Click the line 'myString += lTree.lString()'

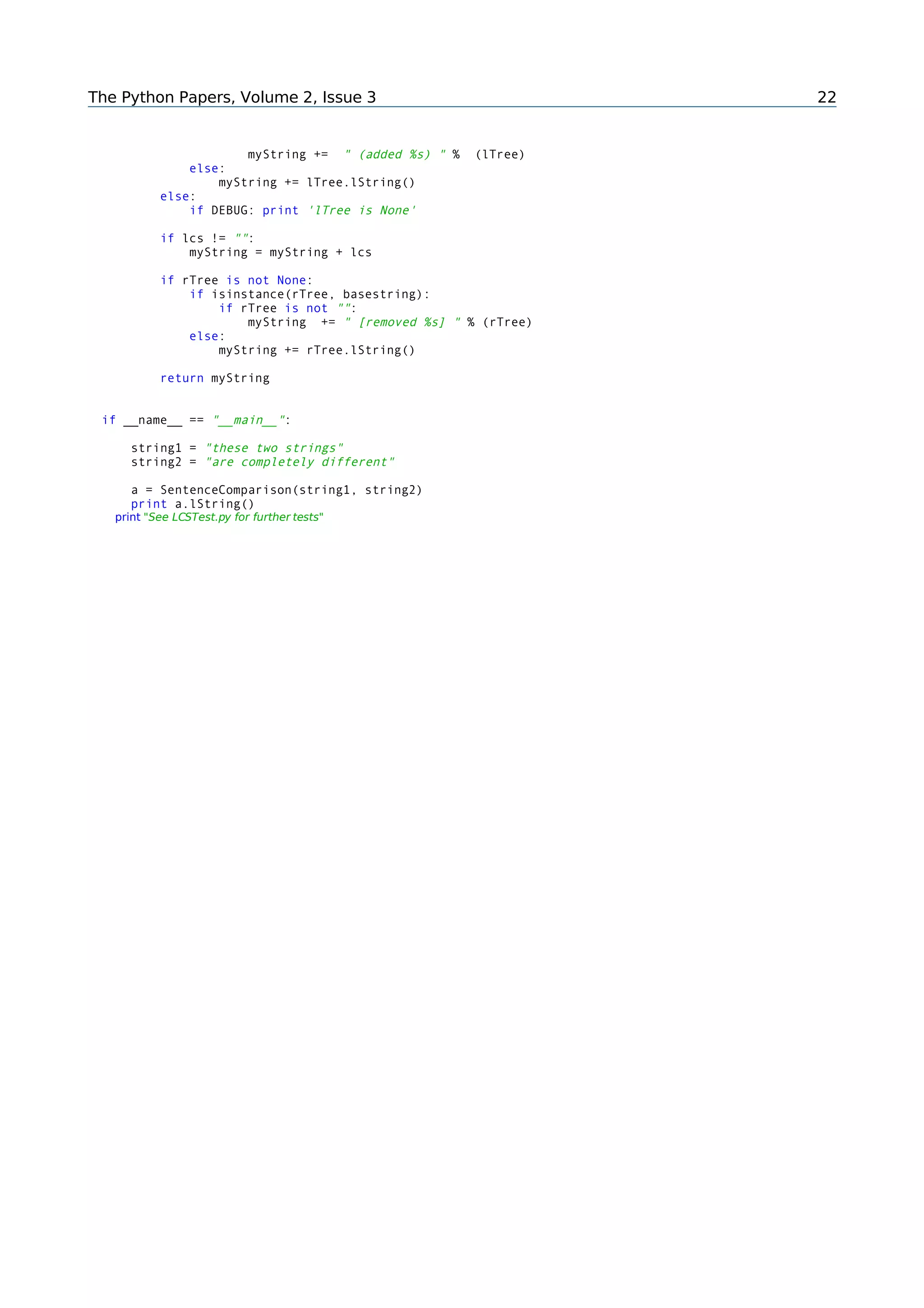(317, 182)
